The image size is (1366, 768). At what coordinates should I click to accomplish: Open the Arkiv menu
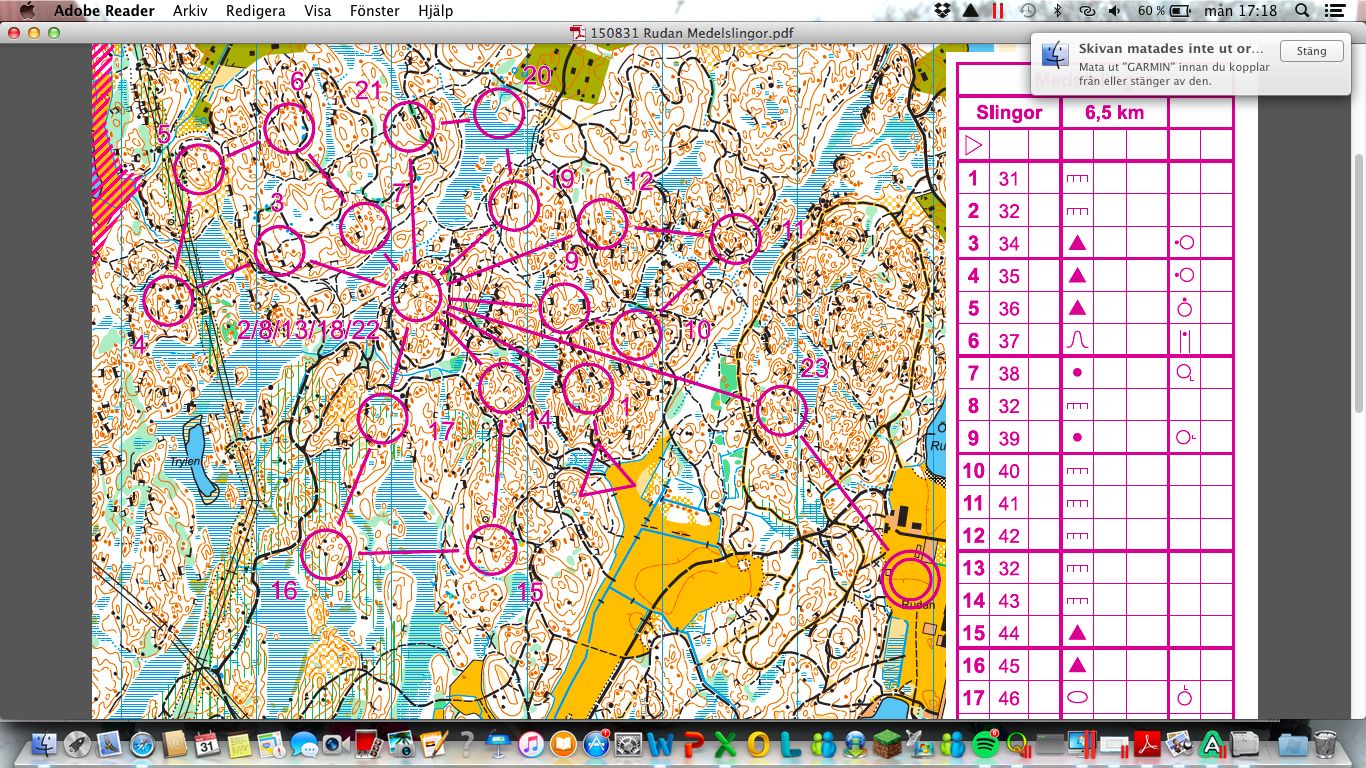190,11
